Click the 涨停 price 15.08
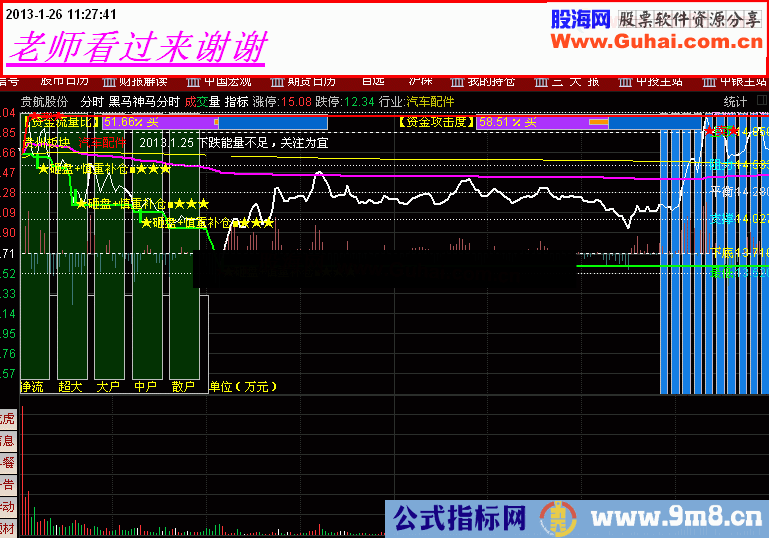 coord(296,102)
